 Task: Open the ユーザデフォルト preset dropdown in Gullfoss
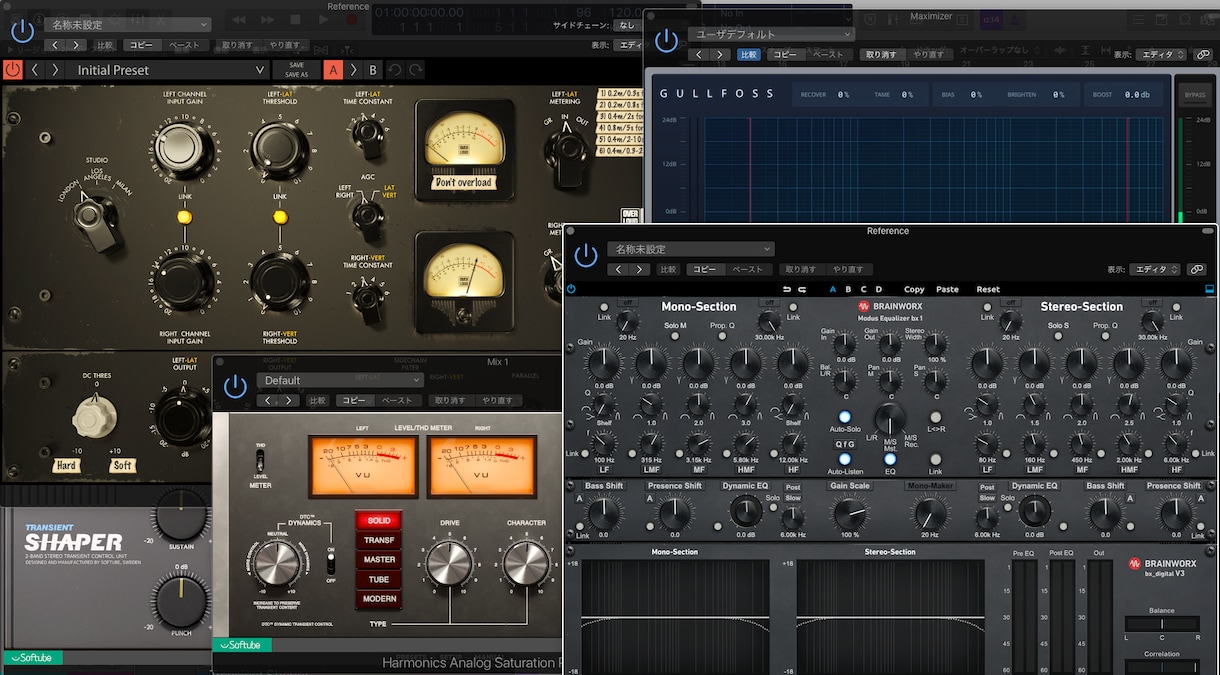click(770, 34)
